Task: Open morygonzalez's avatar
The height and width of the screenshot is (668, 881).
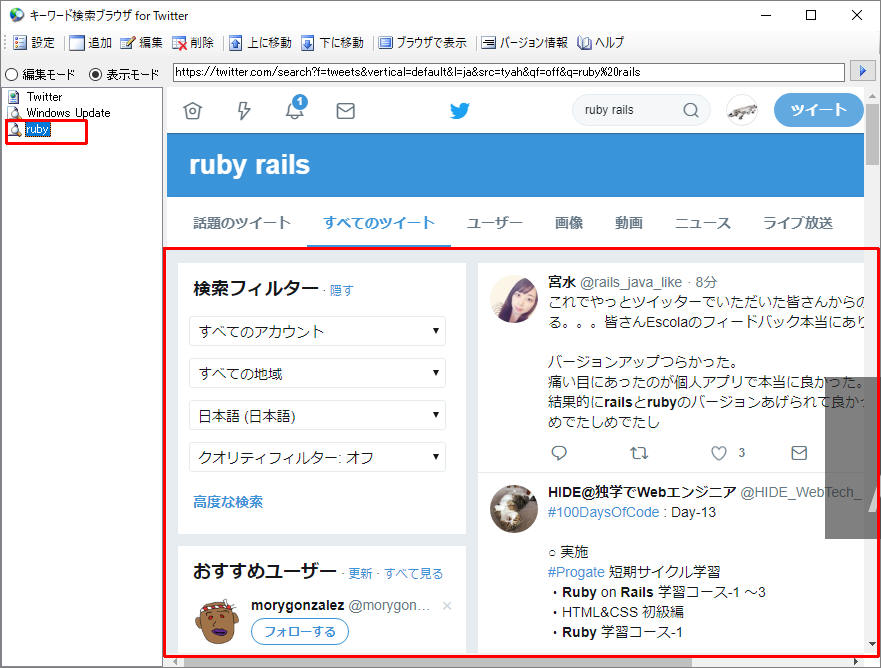Action: (217, 621)
